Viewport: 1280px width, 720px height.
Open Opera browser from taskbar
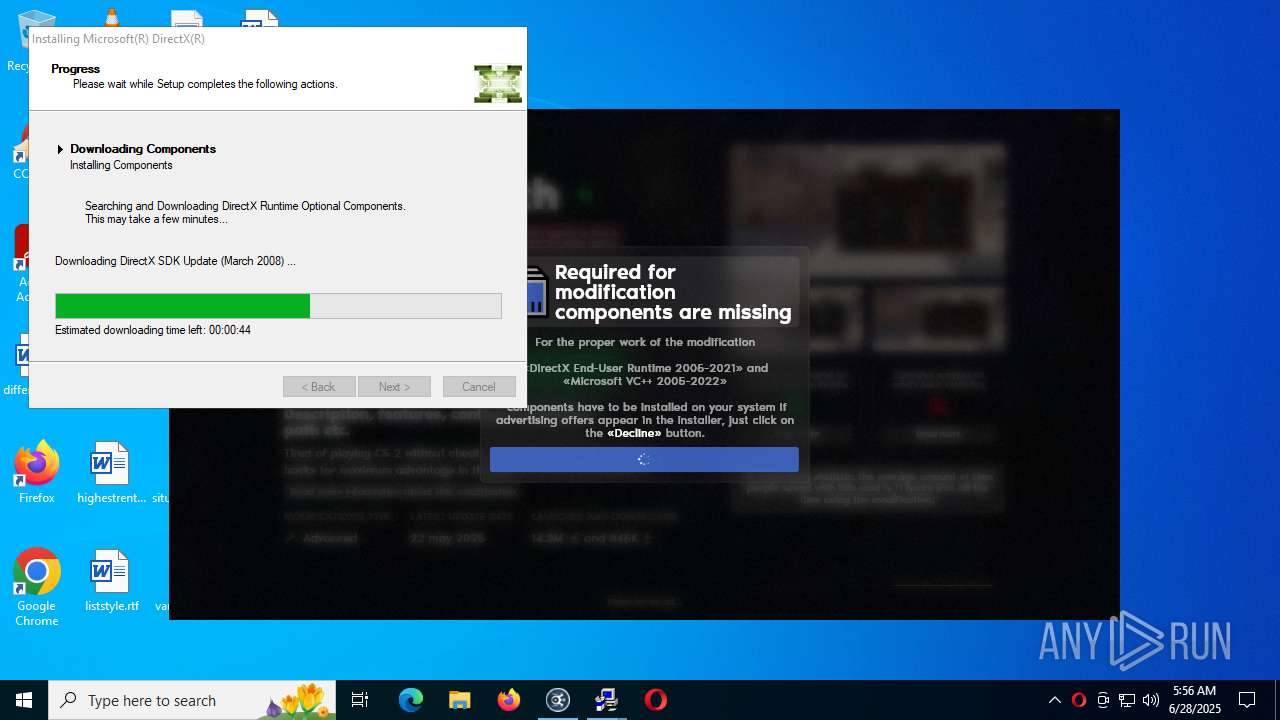coord(656,700)
